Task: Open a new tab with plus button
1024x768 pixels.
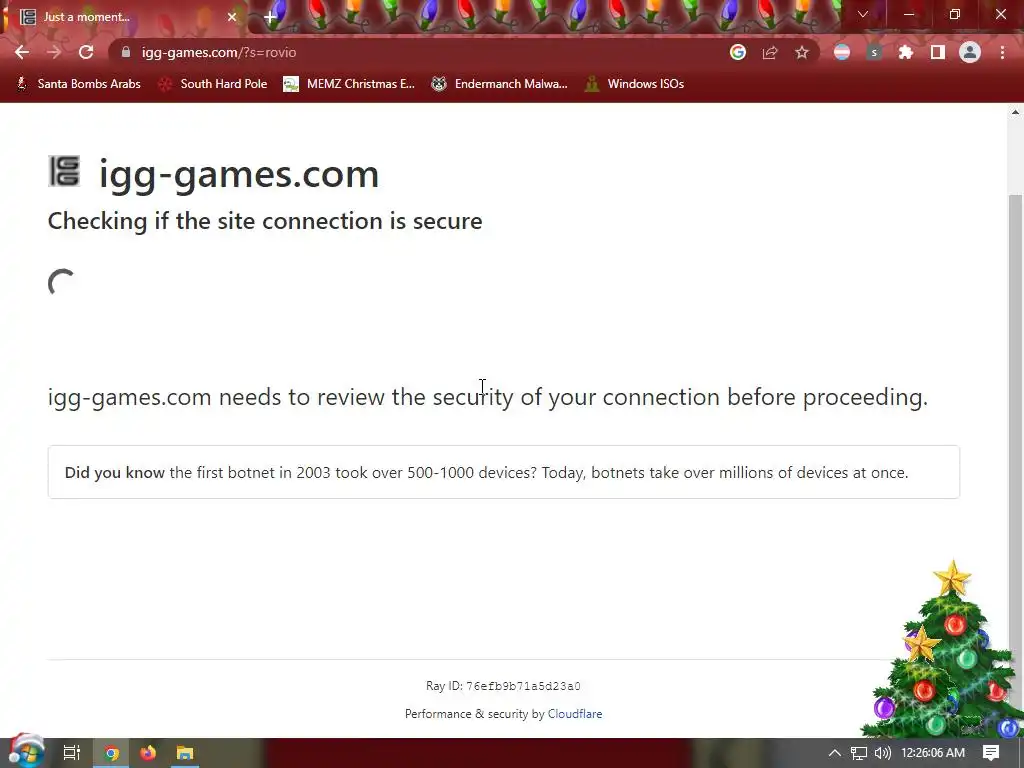Action: 270,17
